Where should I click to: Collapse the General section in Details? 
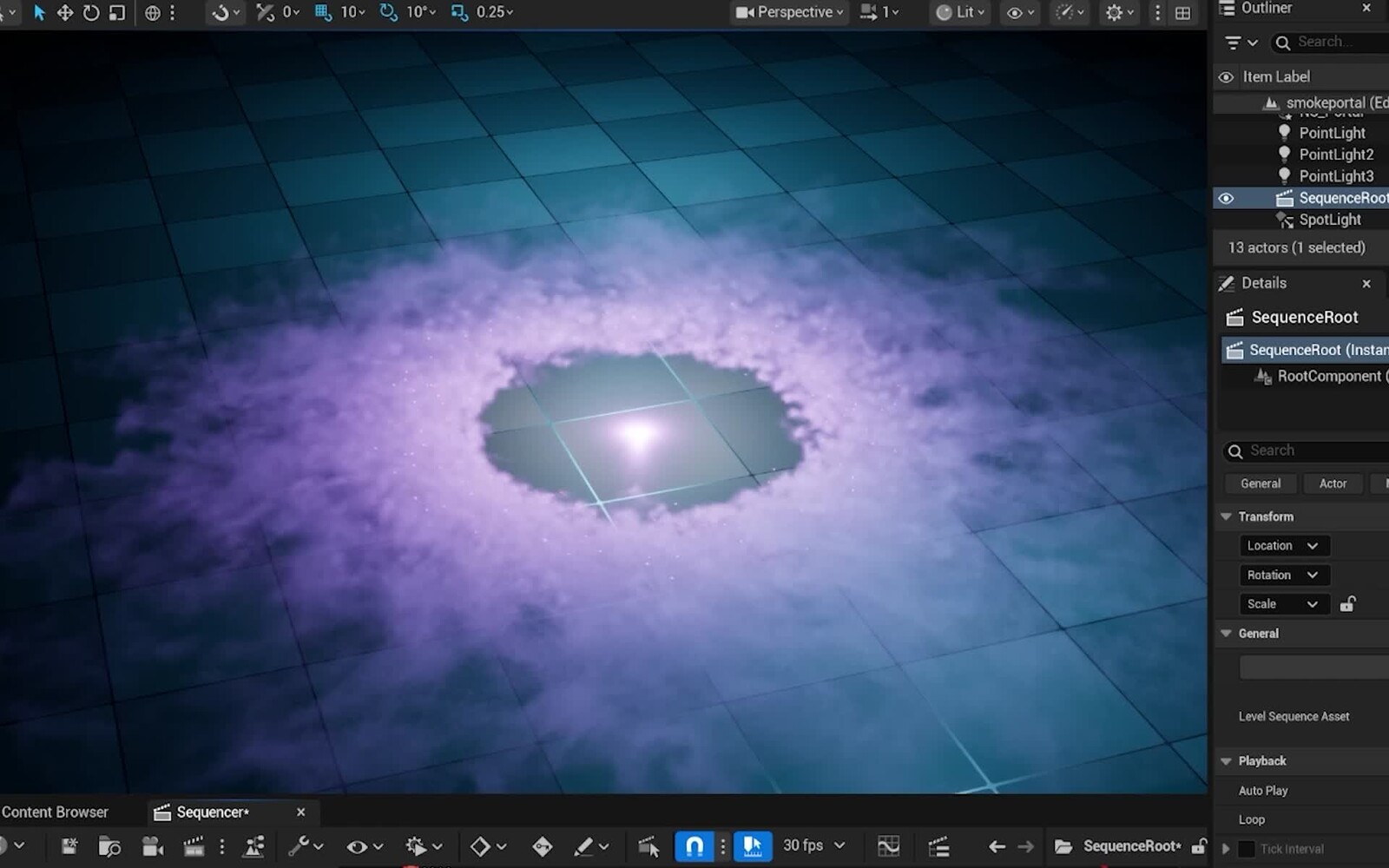(1226, 634)
